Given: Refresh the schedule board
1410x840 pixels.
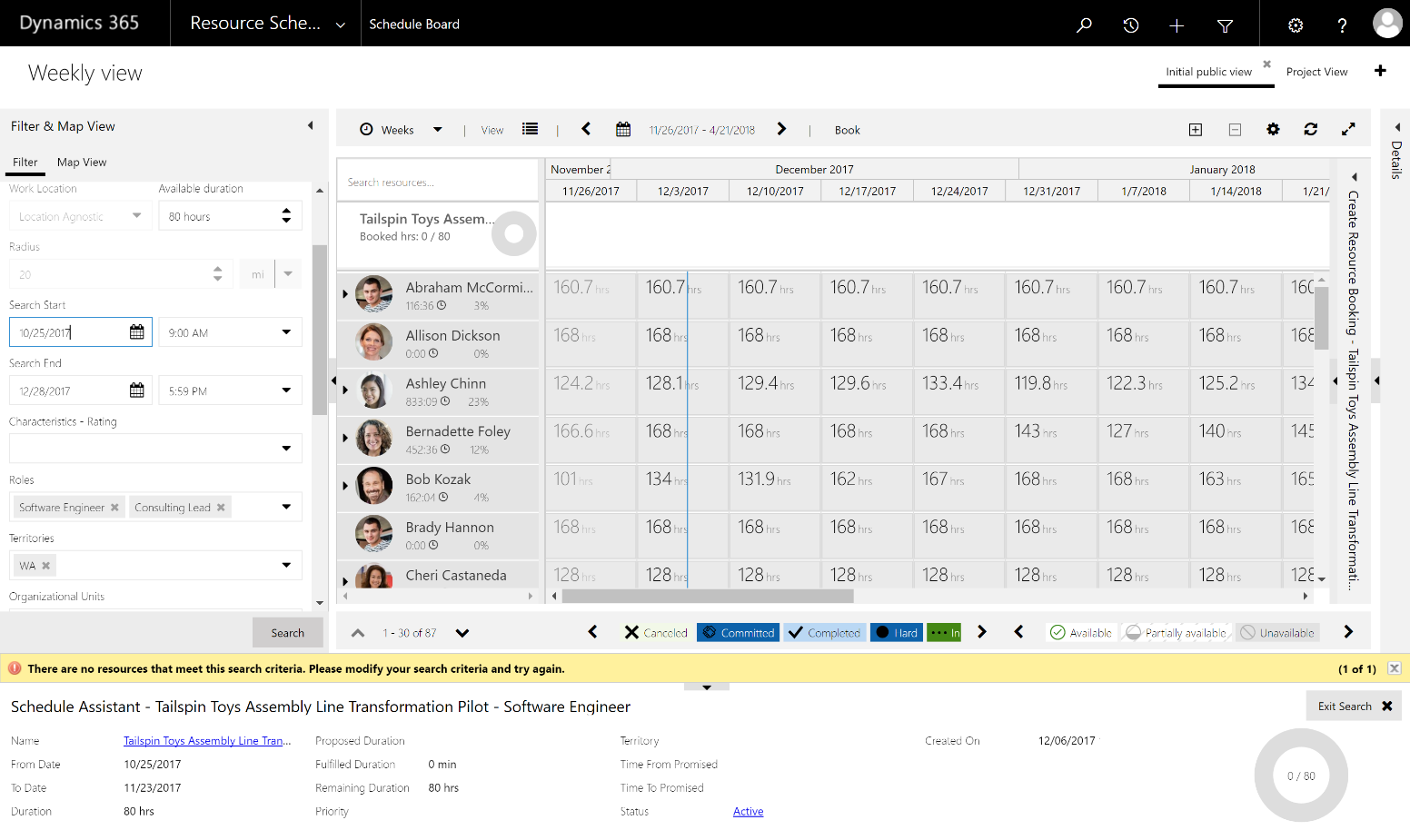Looking at the screenshot, I should 1310,130.
